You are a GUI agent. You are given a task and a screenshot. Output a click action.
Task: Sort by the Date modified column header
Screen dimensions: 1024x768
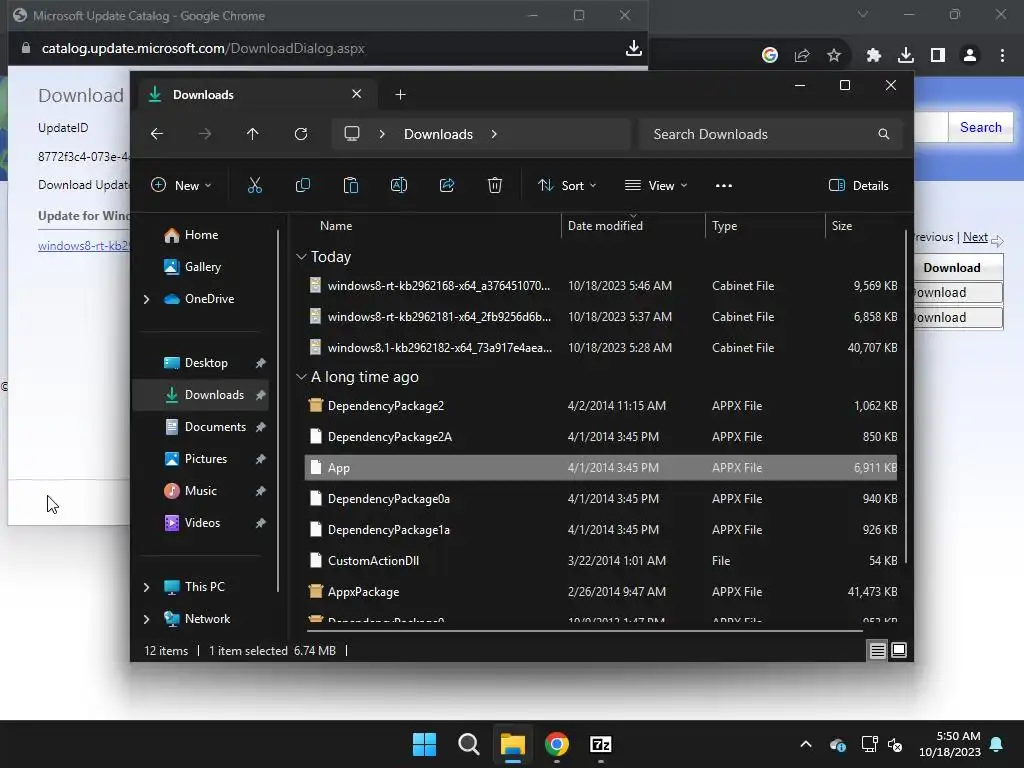pyautogui.click(x=605, y=226)
